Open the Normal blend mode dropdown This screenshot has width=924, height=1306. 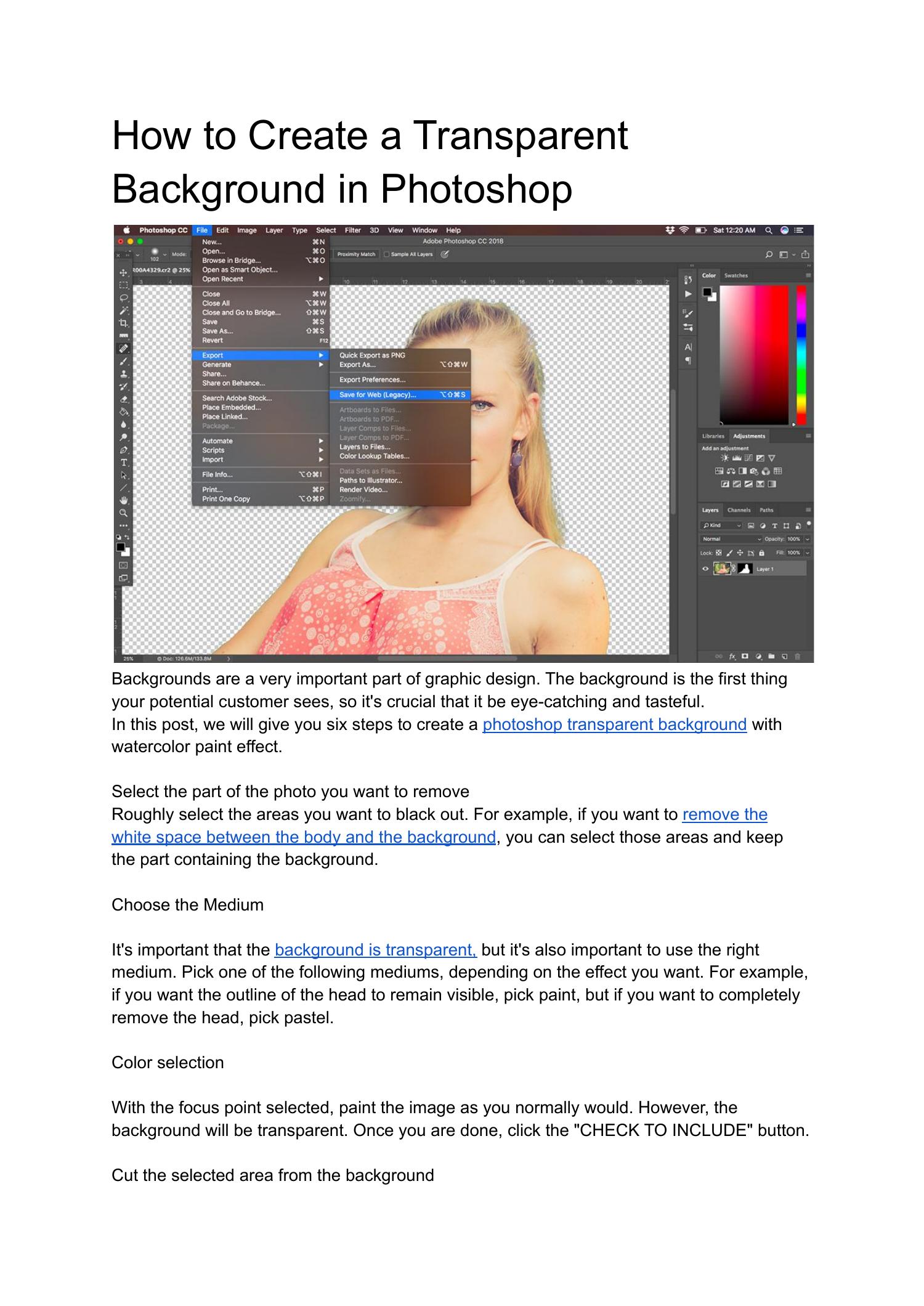(x=731, y=539)
